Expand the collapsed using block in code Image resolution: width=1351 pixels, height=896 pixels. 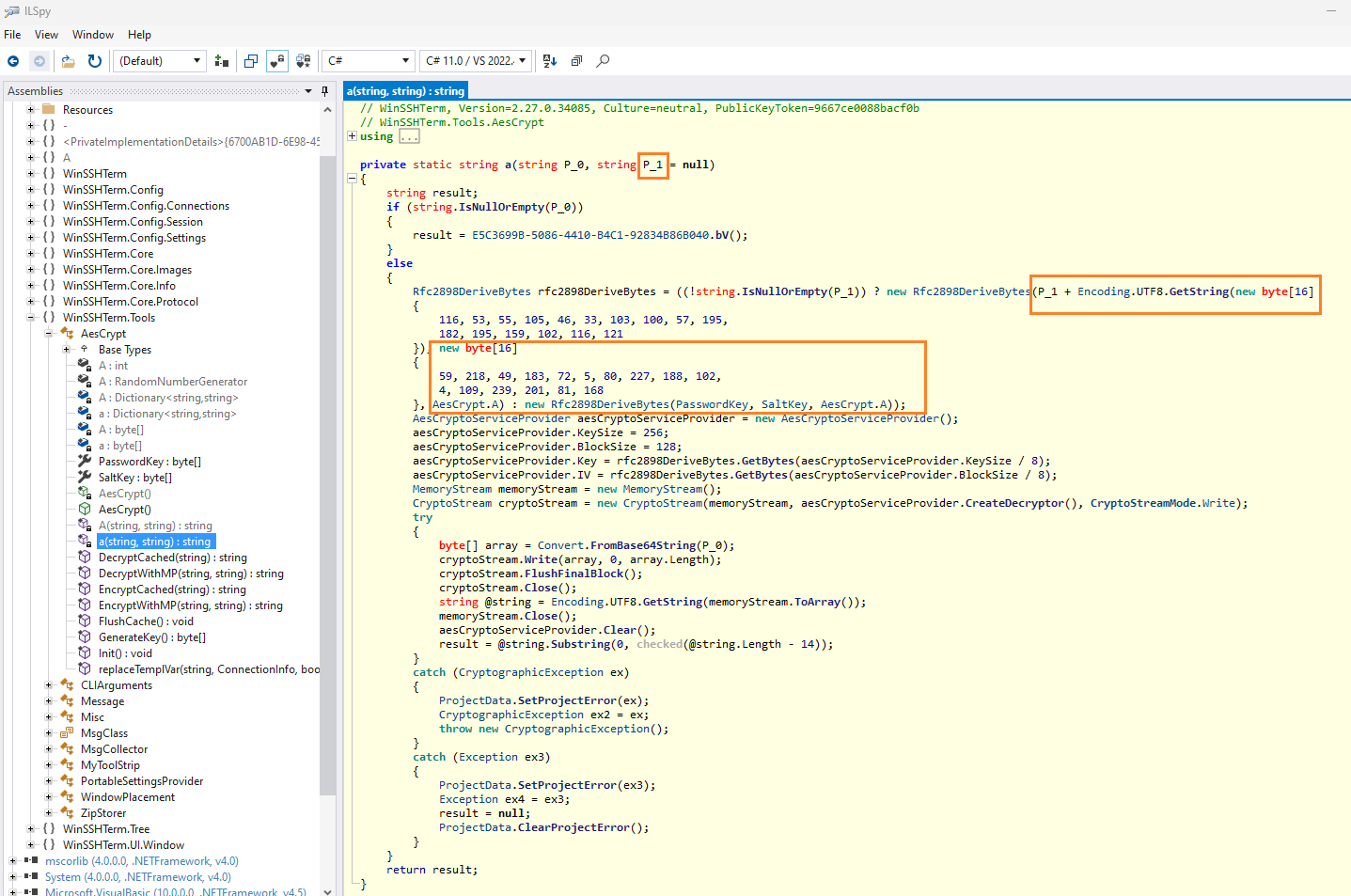352,136
